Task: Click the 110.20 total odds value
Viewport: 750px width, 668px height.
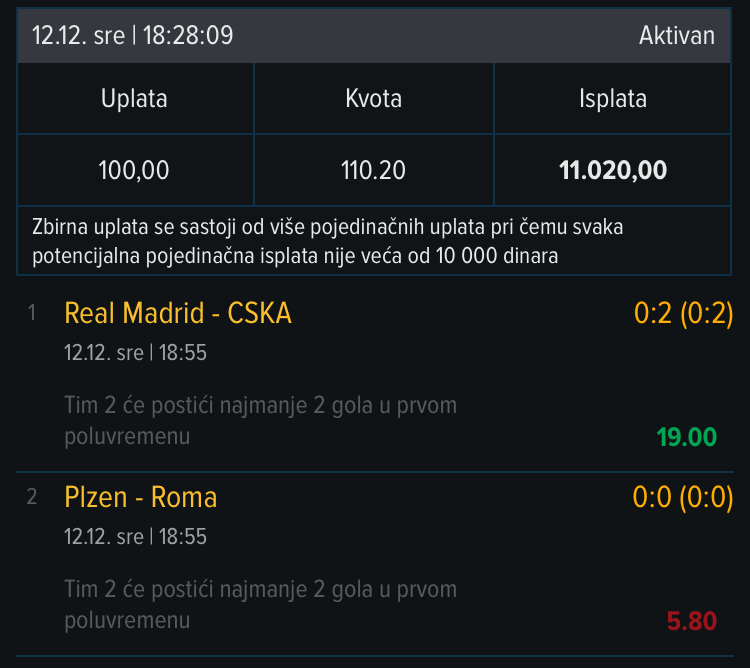Action: click(373, 170)
